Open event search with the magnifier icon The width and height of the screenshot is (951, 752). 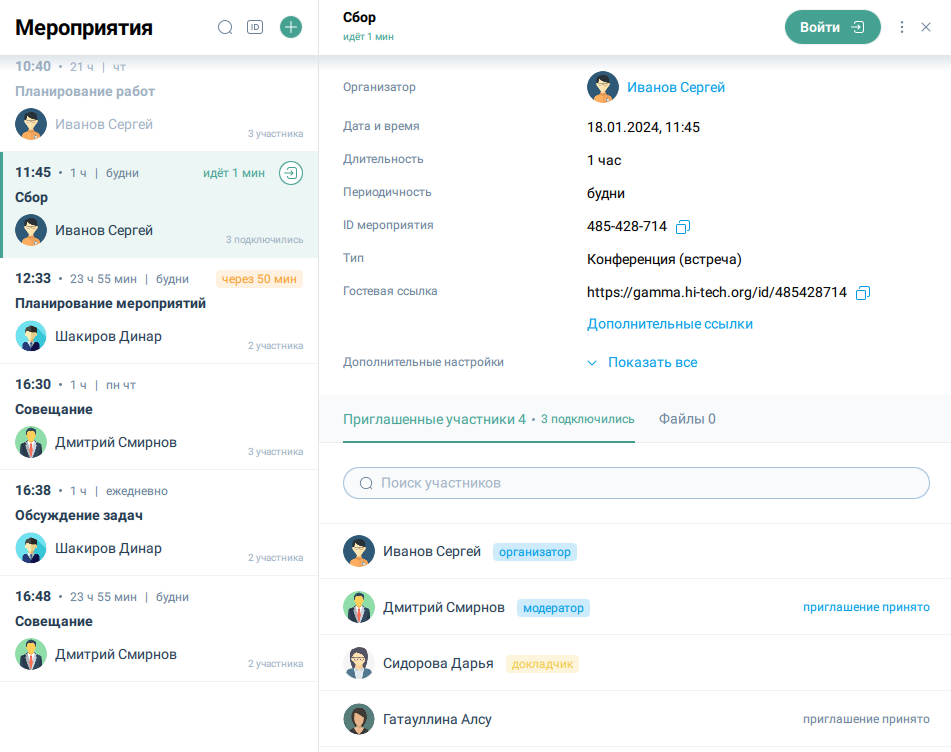pos(225,27)
